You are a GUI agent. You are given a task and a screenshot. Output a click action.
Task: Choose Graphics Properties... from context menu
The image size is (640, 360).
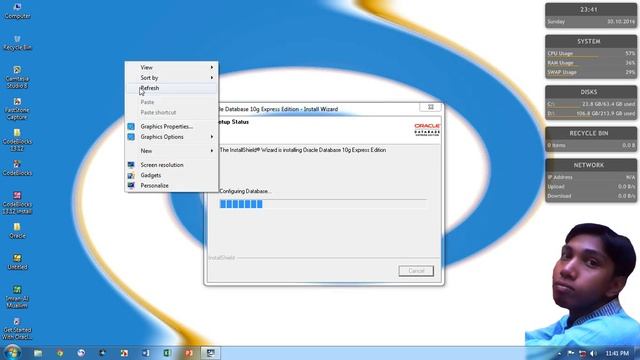click(x=171, y=127)
